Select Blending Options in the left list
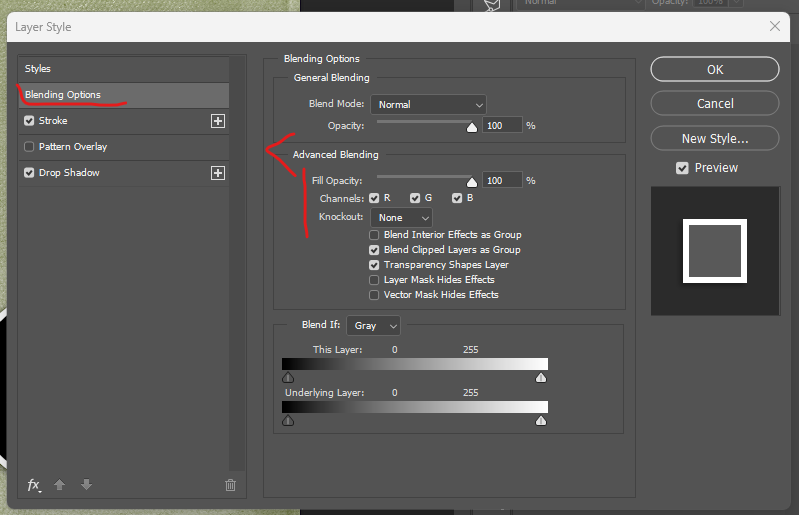799x515 pixels. [x=124, y=95]
